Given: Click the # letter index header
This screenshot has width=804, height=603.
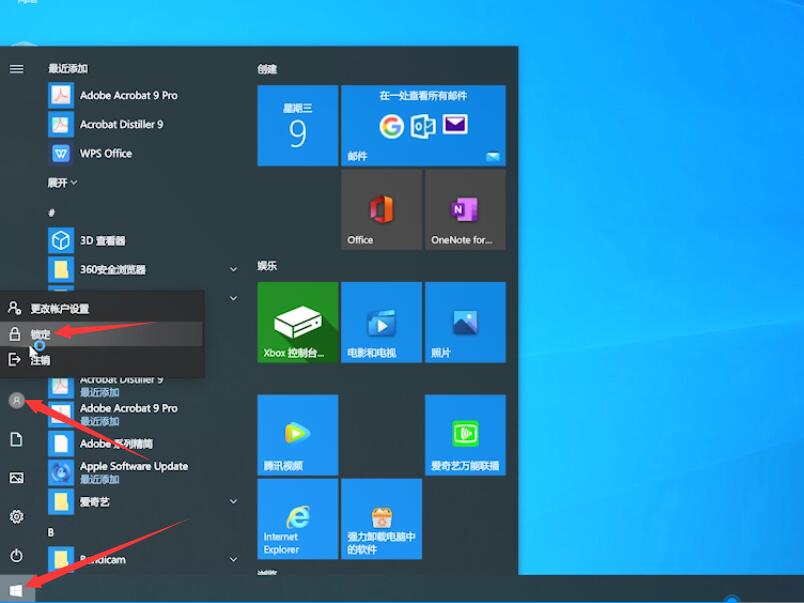Looking at the screenshot, I should click(x=51, y=212).
